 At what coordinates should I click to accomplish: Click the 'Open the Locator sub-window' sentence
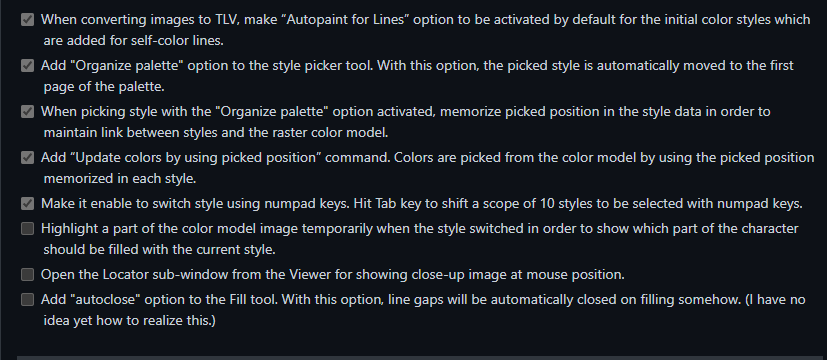[x=333, y=275]
